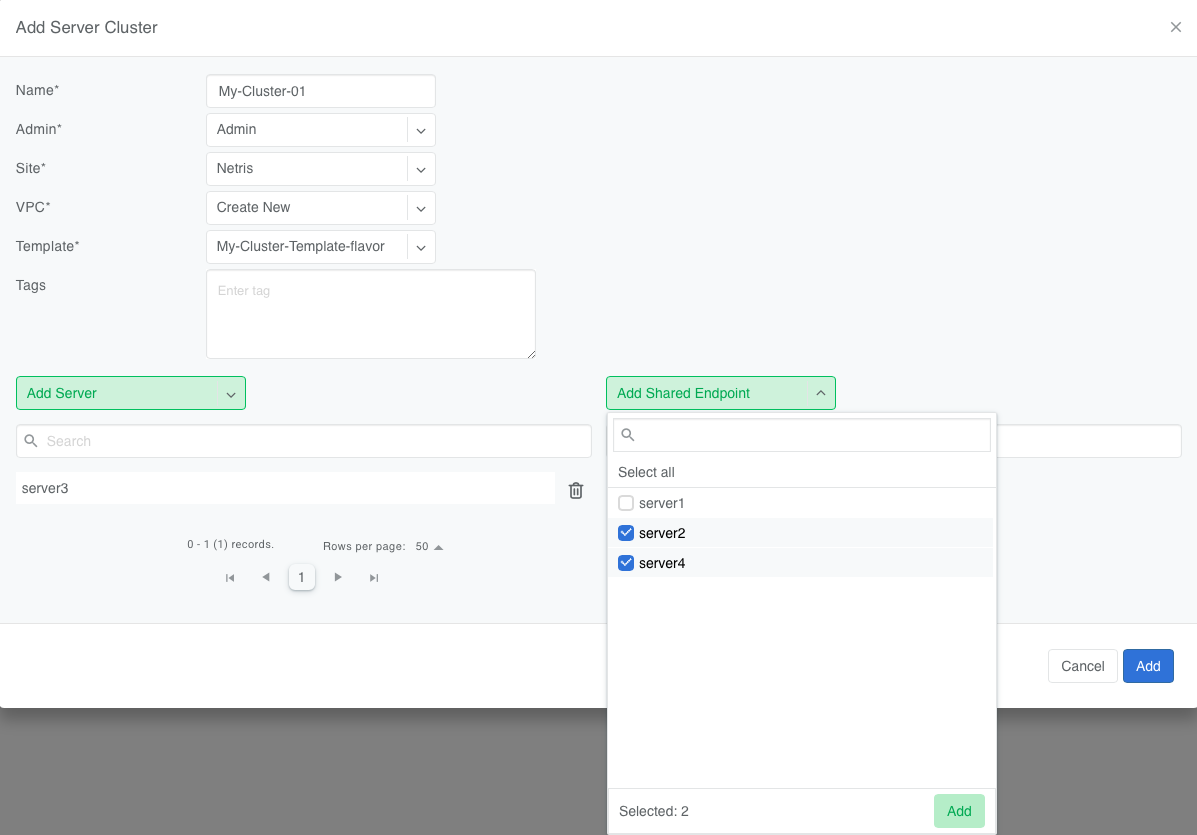Open the Admin dropdown

pos(421,130)
